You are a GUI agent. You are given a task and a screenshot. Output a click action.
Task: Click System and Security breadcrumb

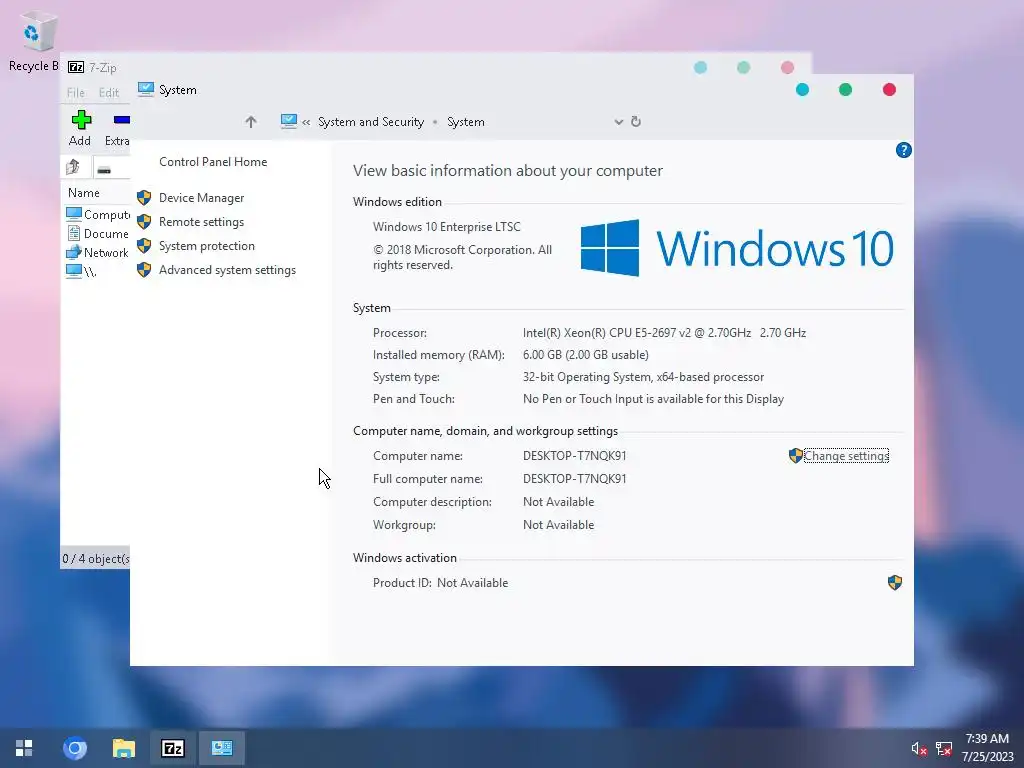tap(371, 122)
